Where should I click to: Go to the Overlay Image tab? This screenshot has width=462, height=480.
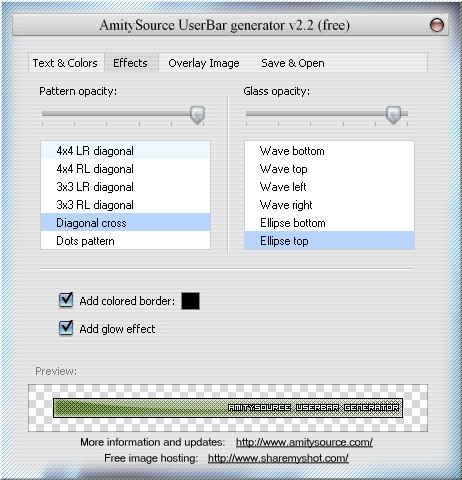204,63
